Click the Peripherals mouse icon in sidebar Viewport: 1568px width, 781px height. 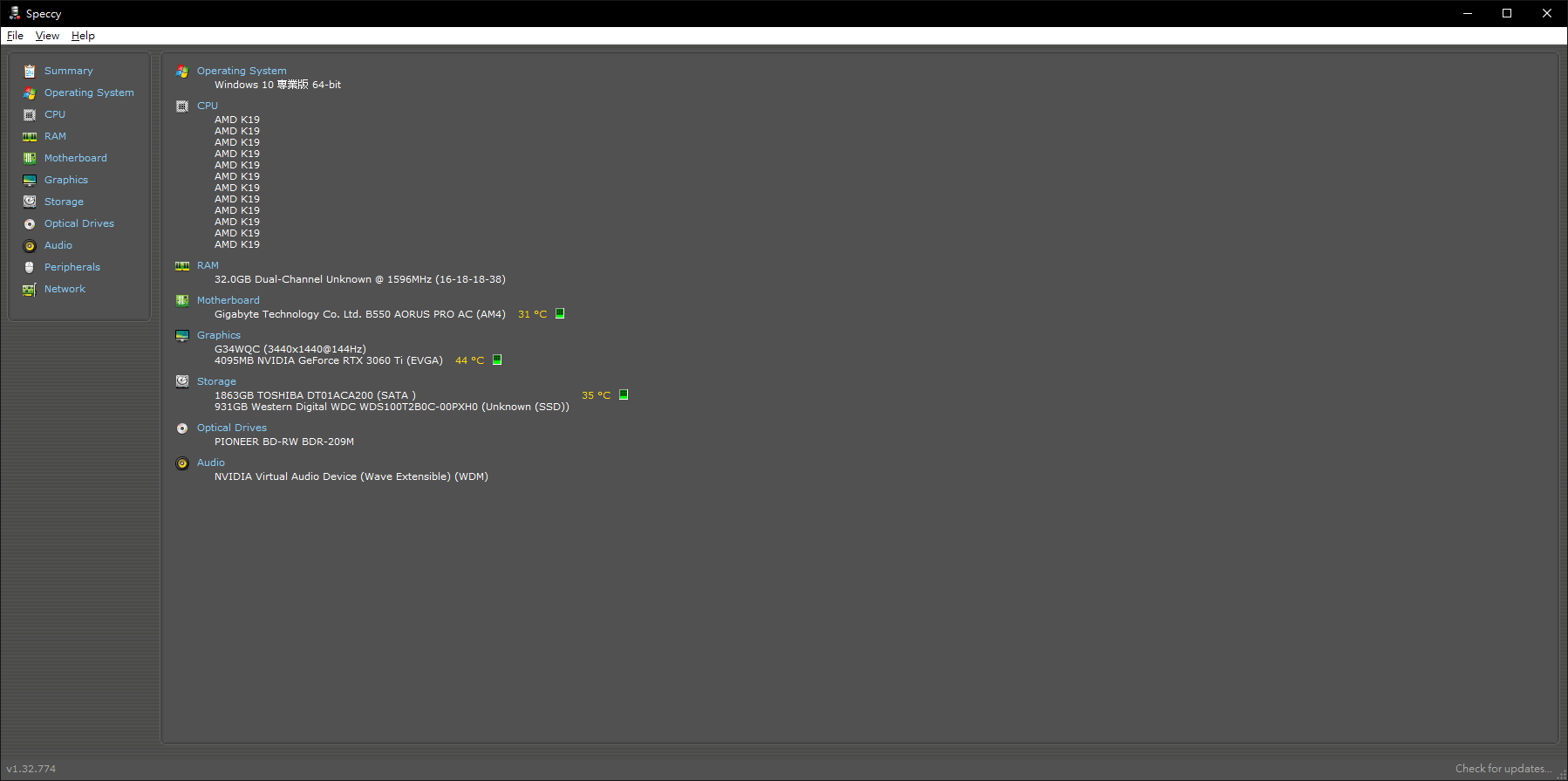(30, 268)
